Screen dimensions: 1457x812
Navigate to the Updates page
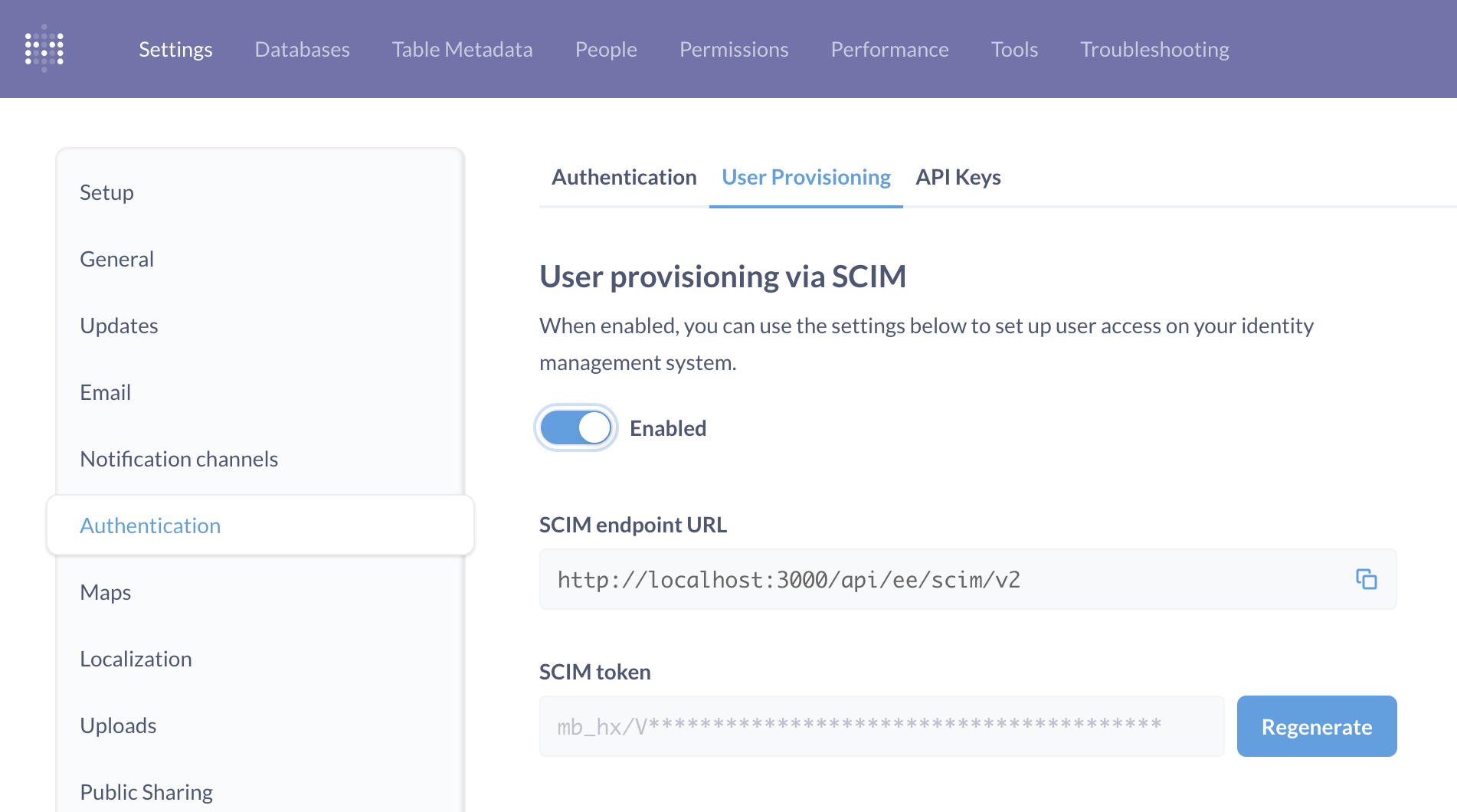[x=119, y=326]
